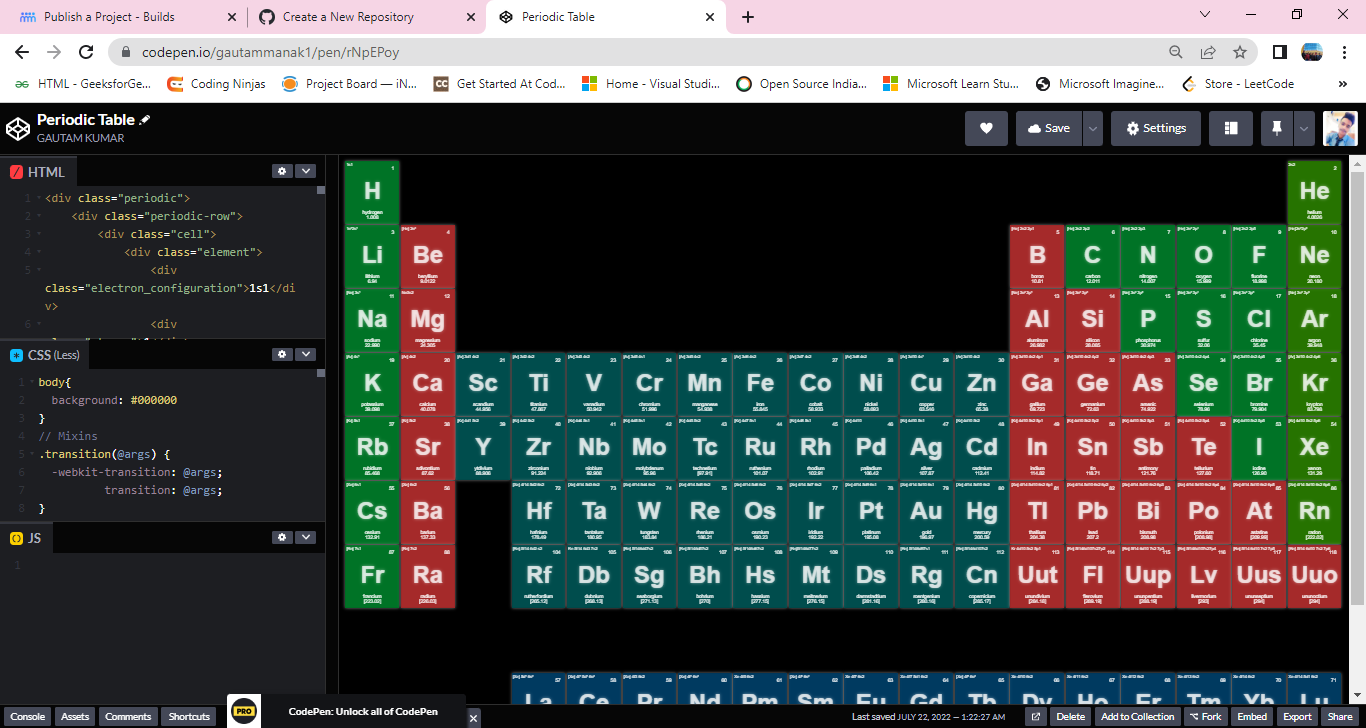1366x728 pixels.
Task: Click the pencil icon to rename the pen
Action: pyautogui.click(x=146, y=119)
